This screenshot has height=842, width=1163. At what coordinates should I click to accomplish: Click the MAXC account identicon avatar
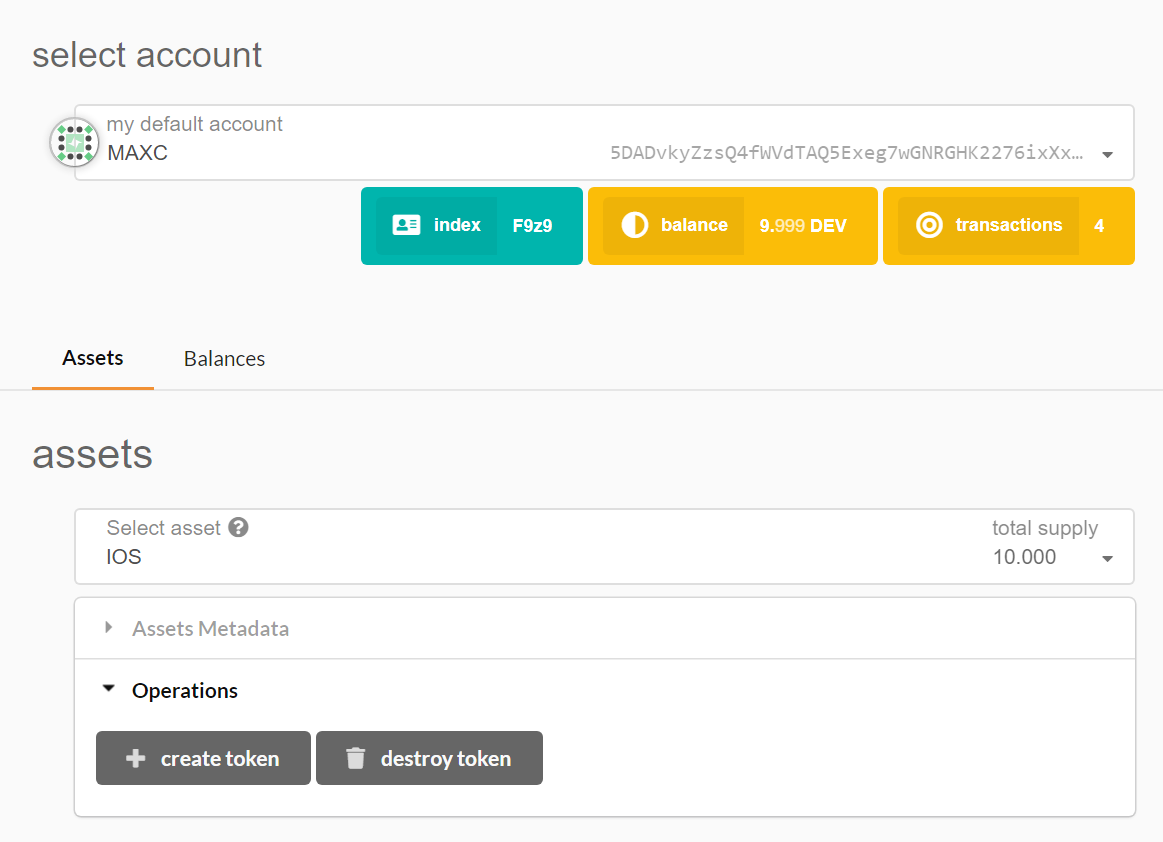[73, 142]
